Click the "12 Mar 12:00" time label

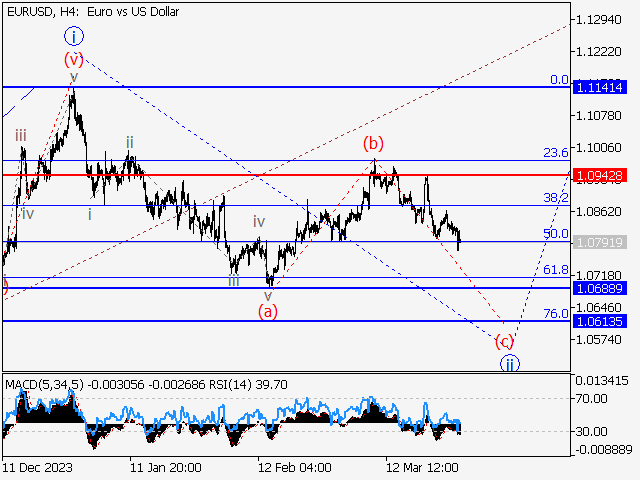[422, 467]
